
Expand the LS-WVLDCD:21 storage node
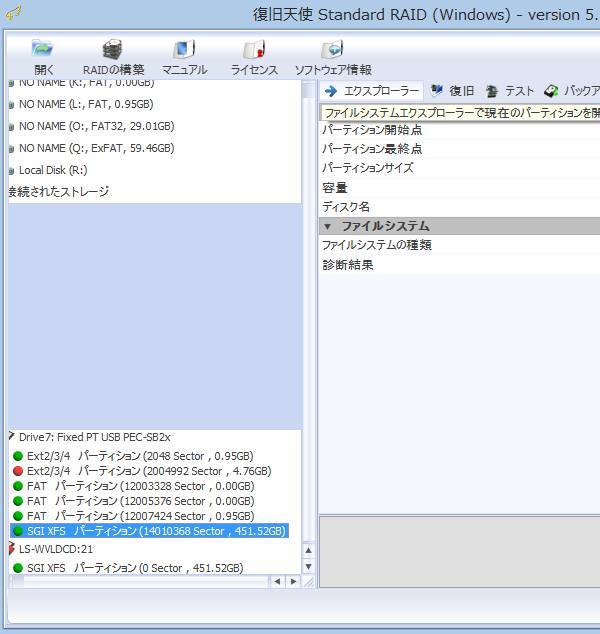tap(11, 549)
